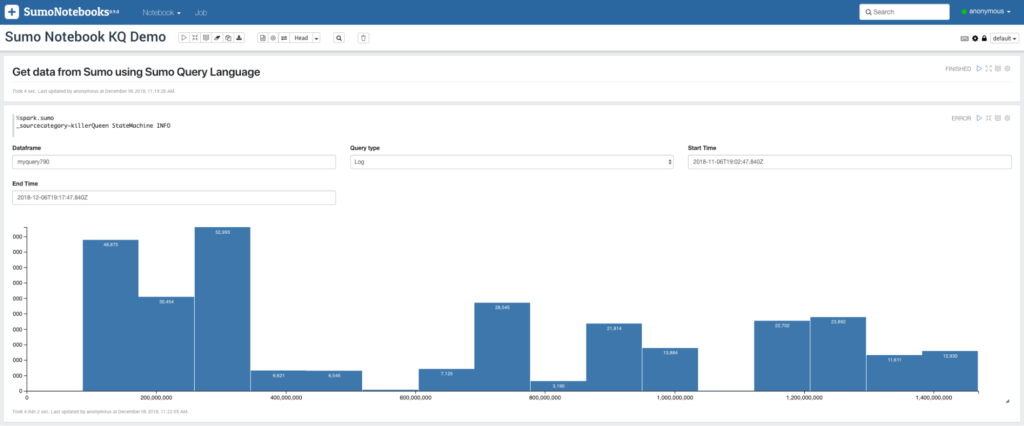Screen dimensions: 1024x426
Task: Toggle code editor visibility in notebook toolbar
Action: [195, 38]
